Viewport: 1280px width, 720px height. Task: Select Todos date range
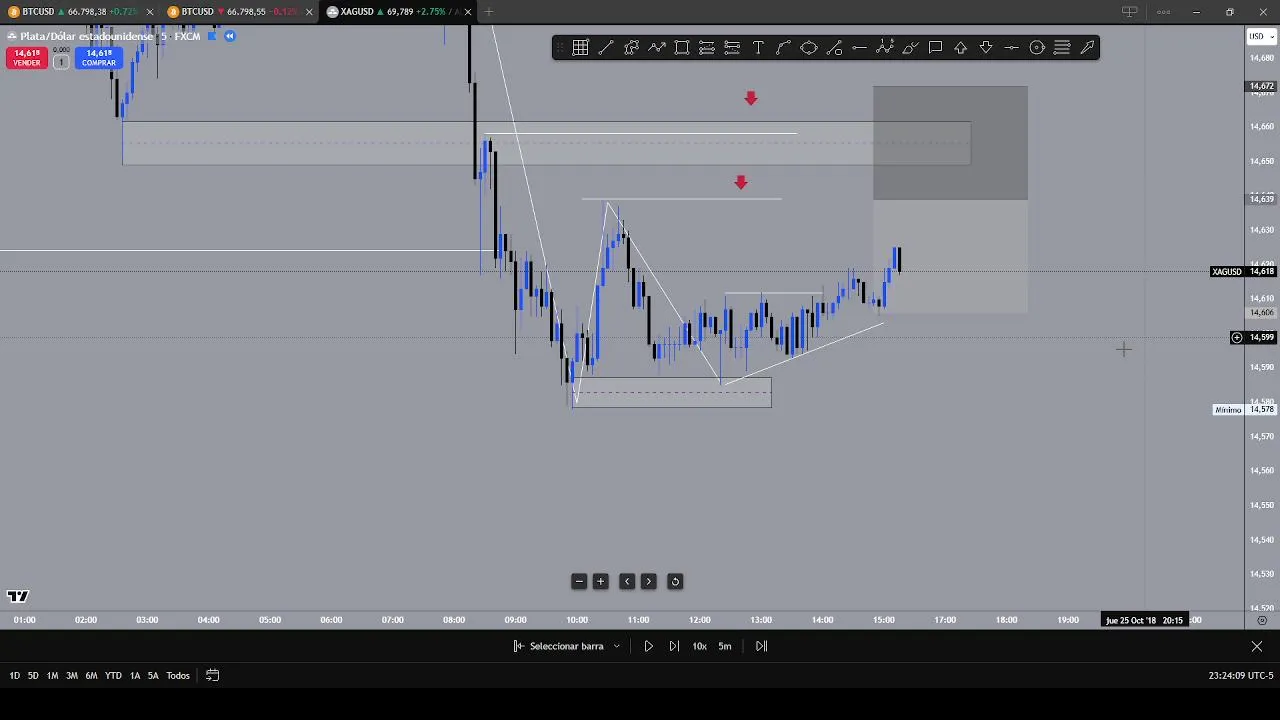pos(178,676)
